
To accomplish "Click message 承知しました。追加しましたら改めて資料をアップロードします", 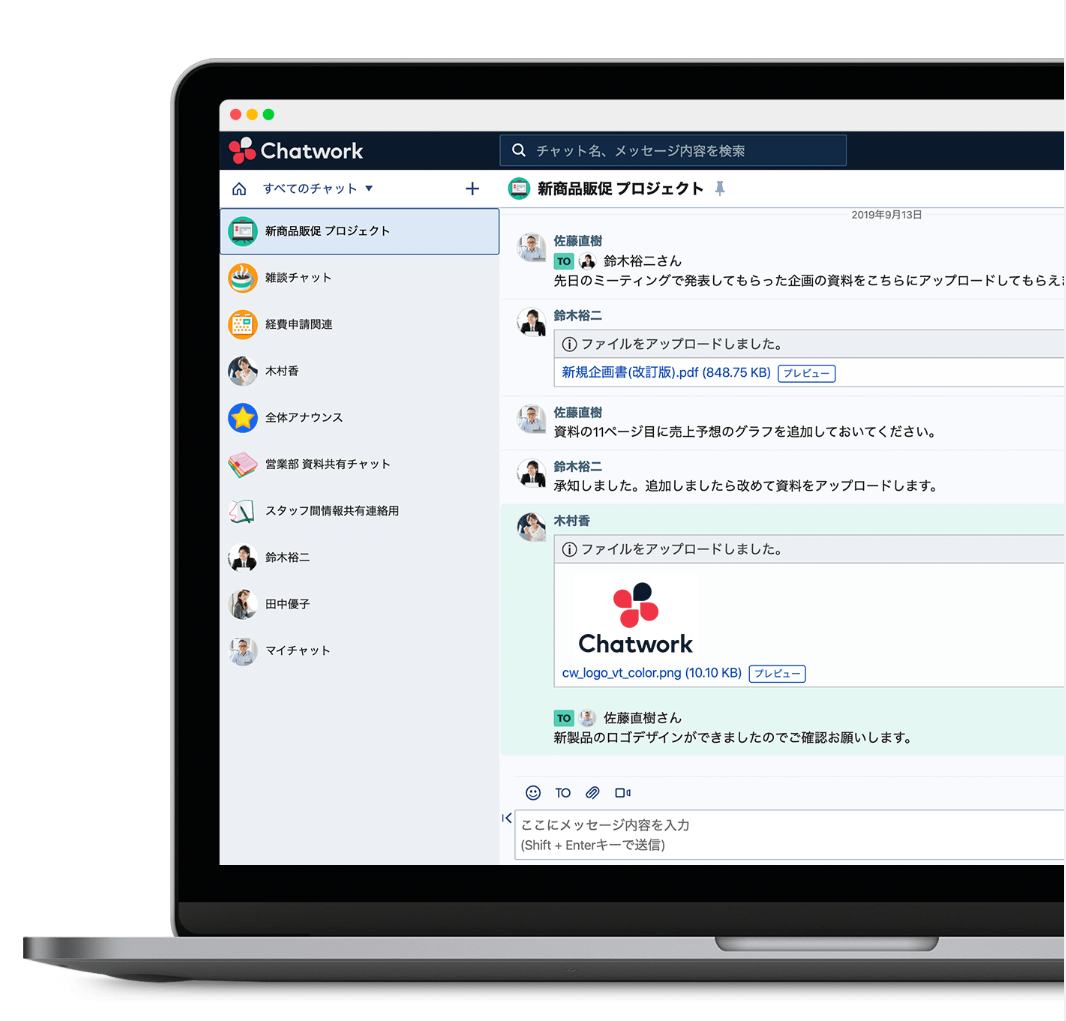I will click(746, 485).
